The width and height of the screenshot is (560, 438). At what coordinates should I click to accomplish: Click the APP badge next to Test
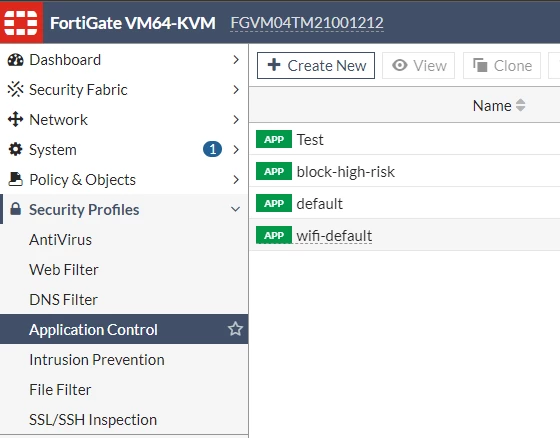(x=274, y=139)
